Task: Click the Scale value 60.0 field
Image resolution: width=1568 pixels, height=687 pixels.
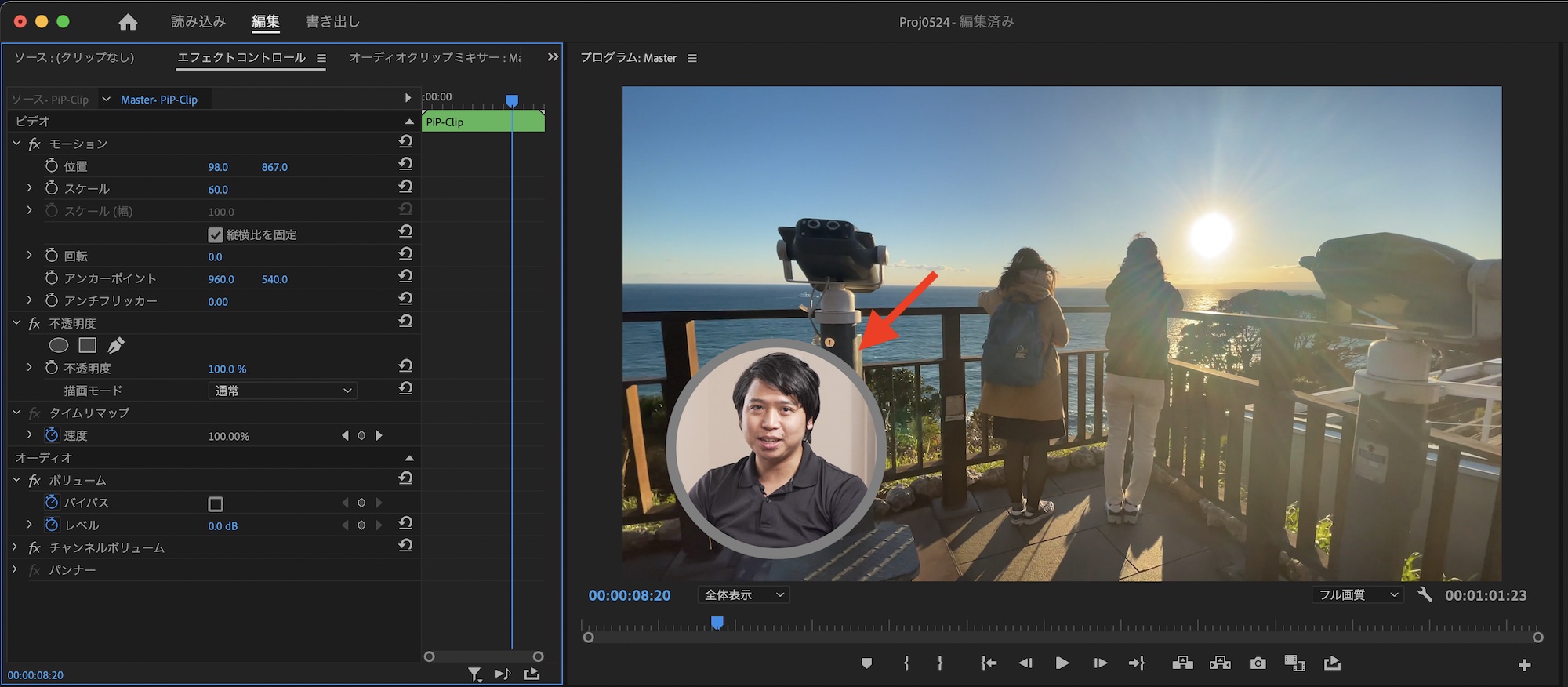Action: click(x=218, y=189)
